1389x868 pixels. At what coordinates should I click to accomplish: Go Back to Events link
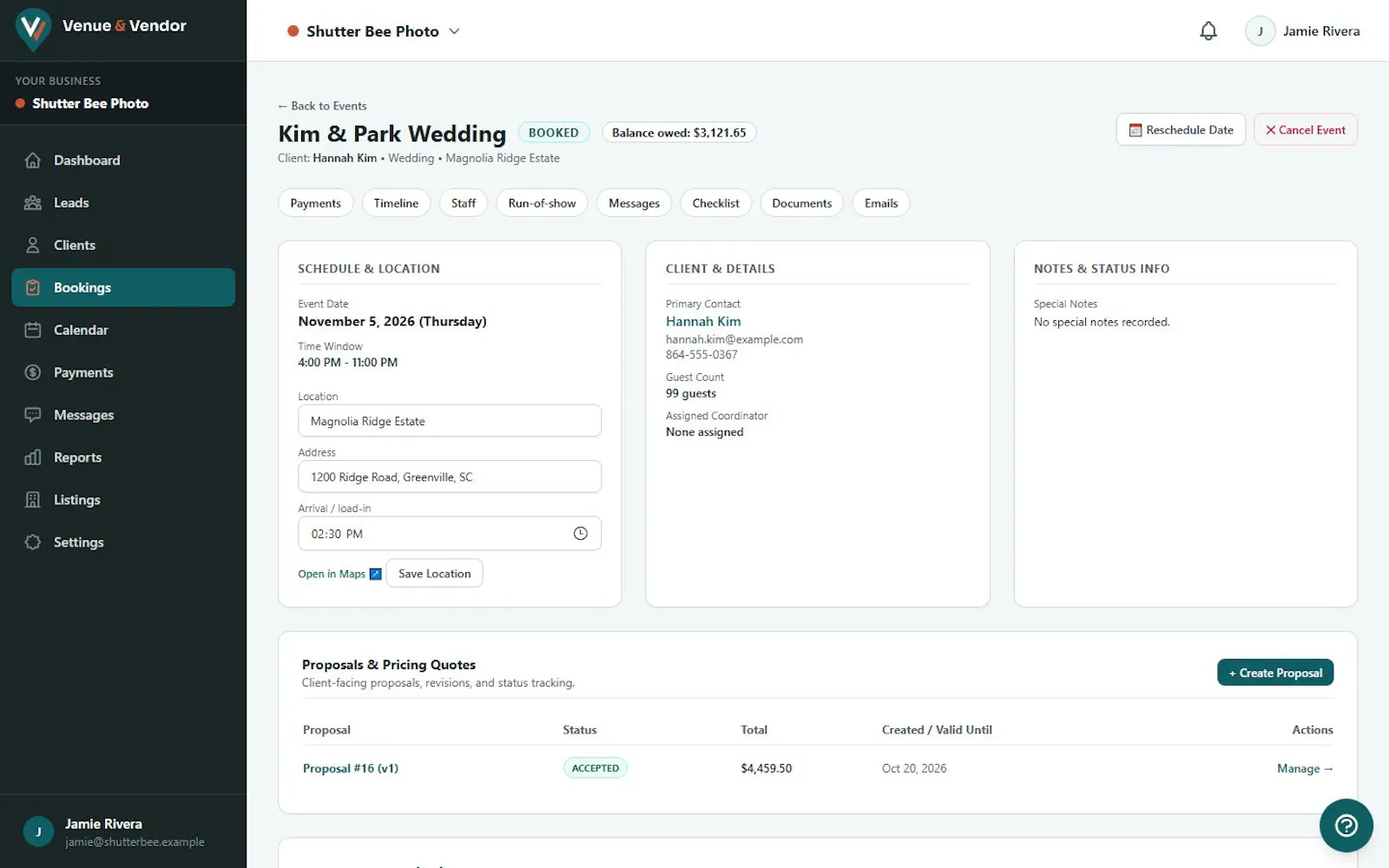click(322, 106)
